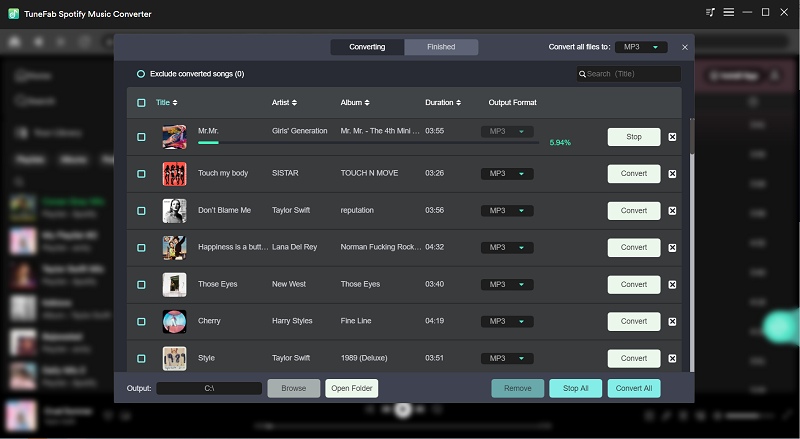This screenshot has height=439, width=800.
Task: Check the select-all checkbox in header
Action: [x=141, y=103]
